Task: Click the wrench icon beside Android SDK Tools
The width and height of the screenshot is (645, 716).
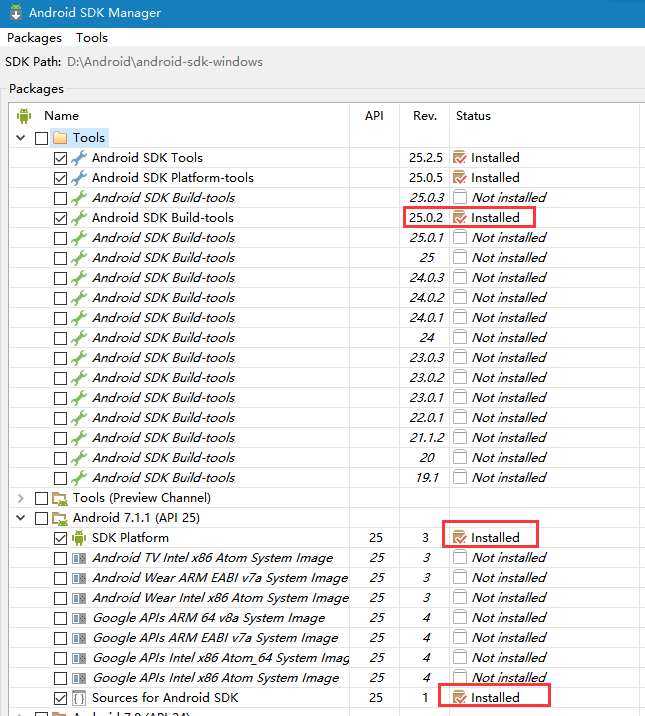Action: 79,157
